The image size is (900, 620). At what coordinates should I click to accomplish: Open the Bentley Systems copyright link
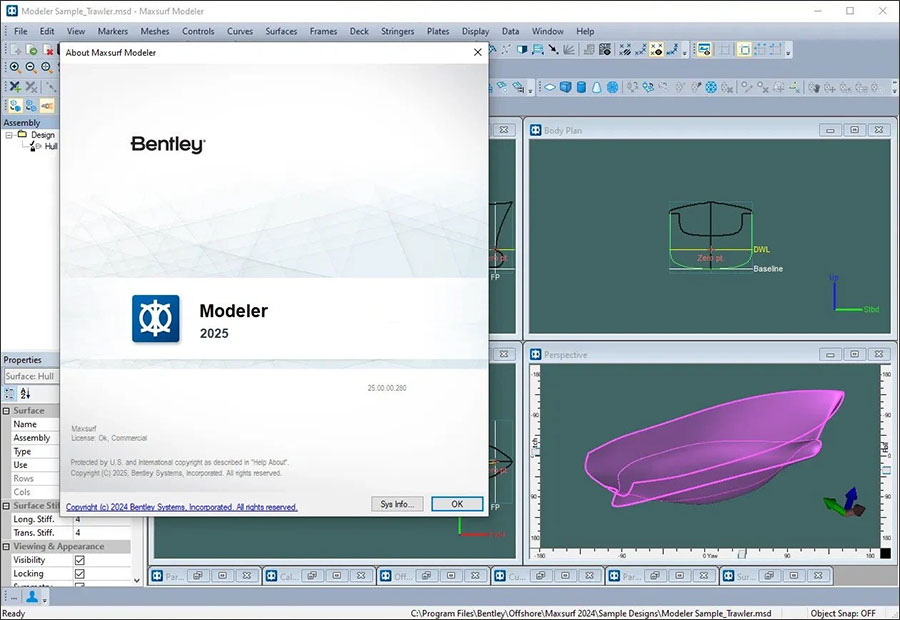[181, 507]
